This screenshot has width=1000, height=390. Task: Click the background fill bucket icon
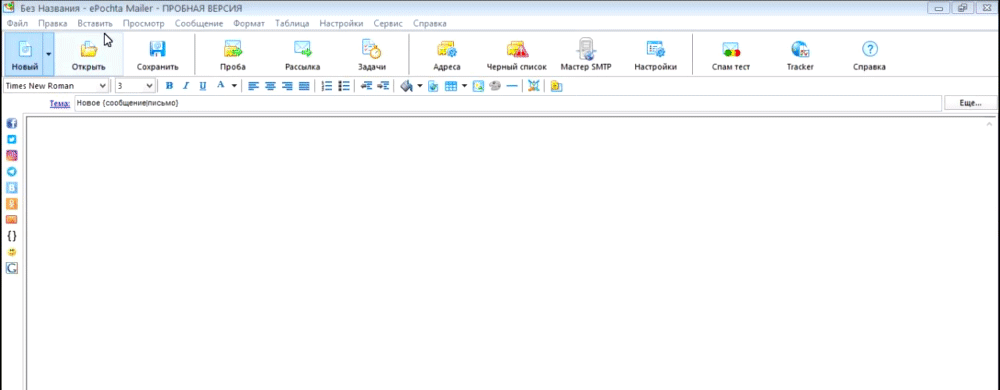coord(406,85)
